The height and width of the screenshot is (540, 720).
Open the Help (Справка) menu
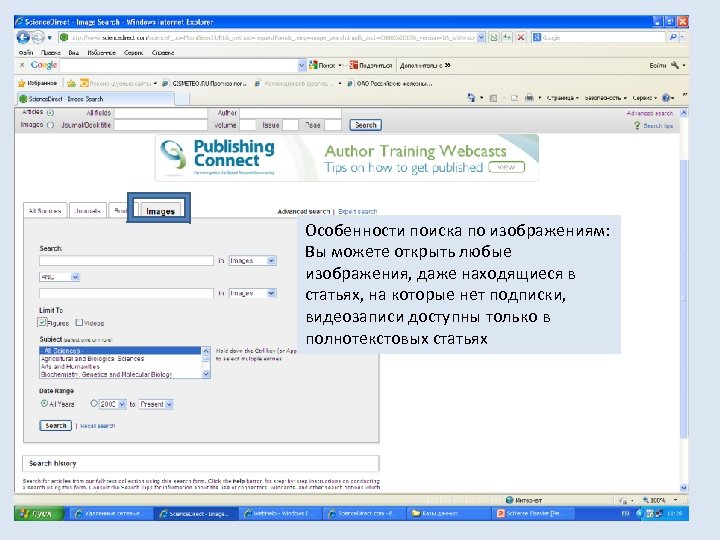point(163,52)
